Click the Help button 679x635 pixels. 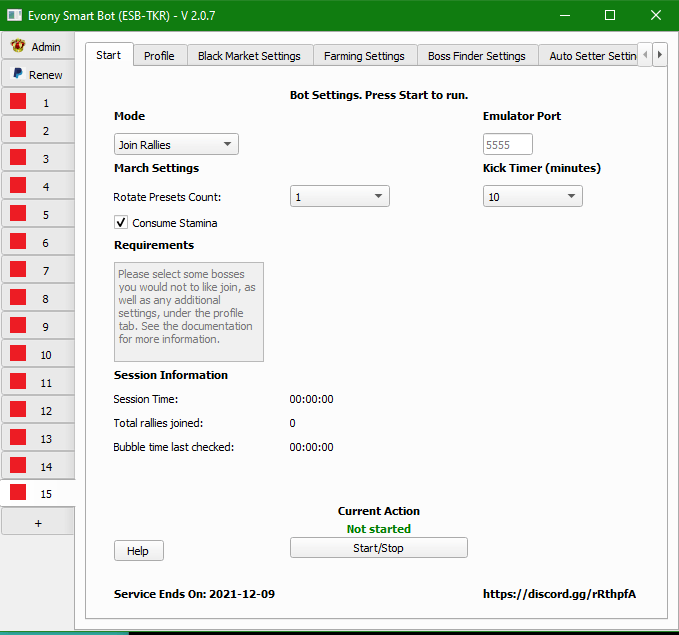138,551
